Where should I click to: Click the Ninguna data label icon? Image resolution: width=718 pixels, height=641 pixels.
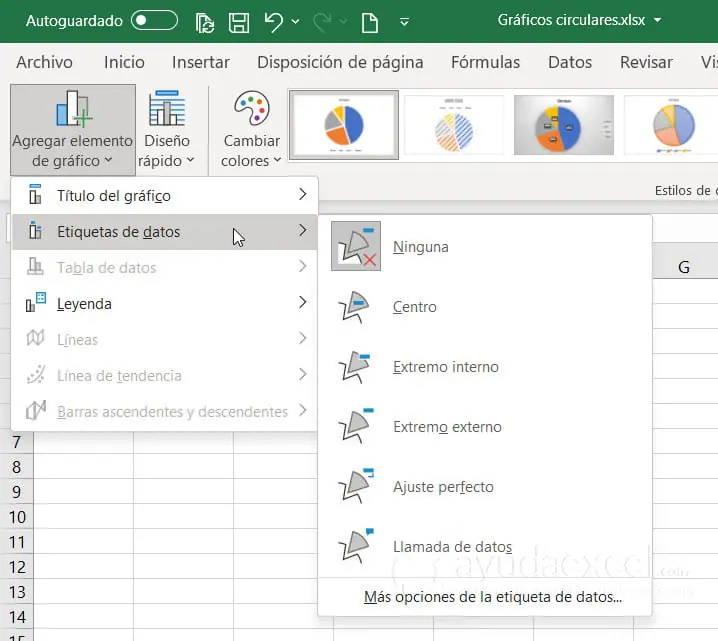point(356,246)
